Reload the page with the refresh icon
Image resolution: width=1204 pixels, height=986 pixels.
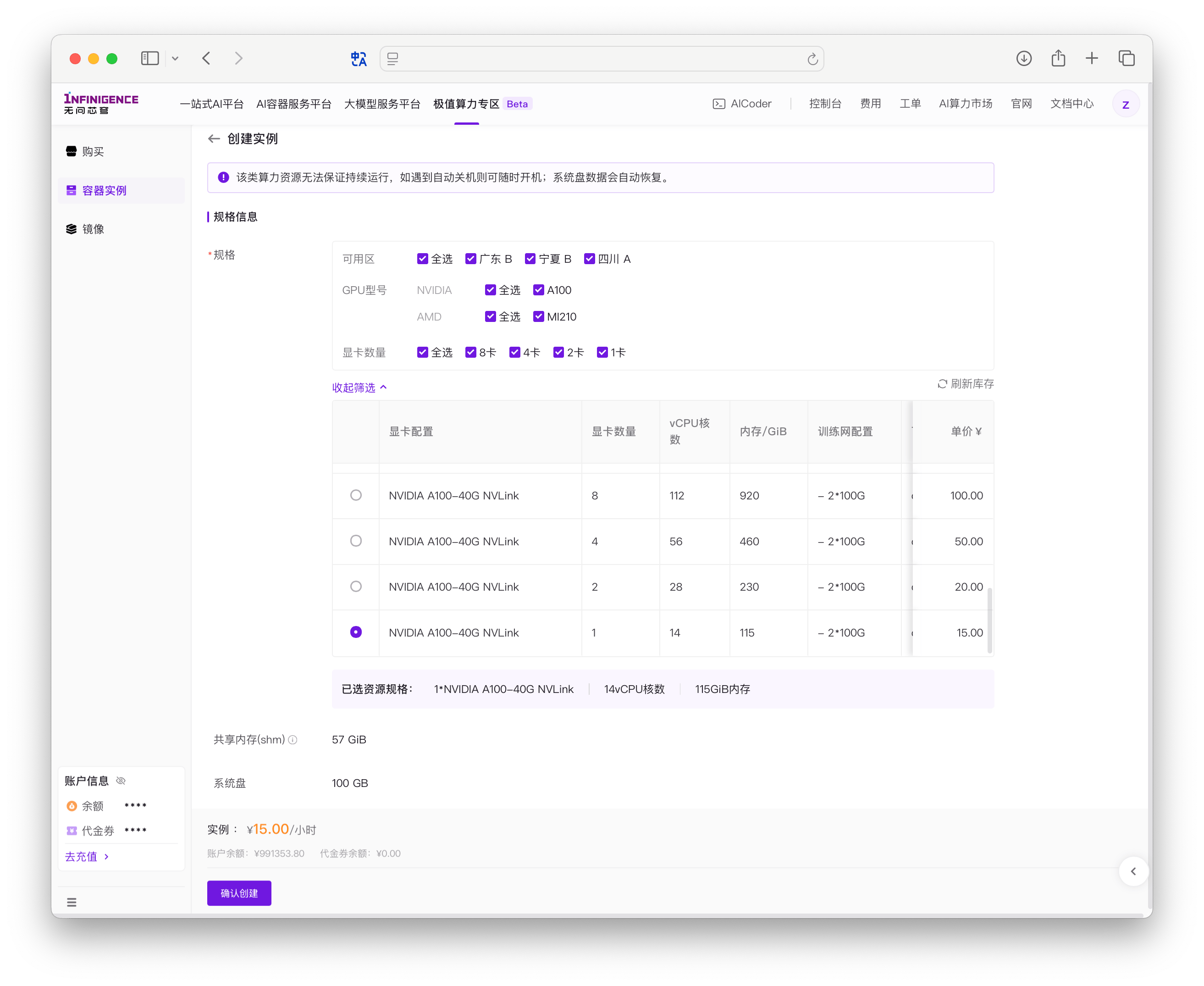click(812, 59)
